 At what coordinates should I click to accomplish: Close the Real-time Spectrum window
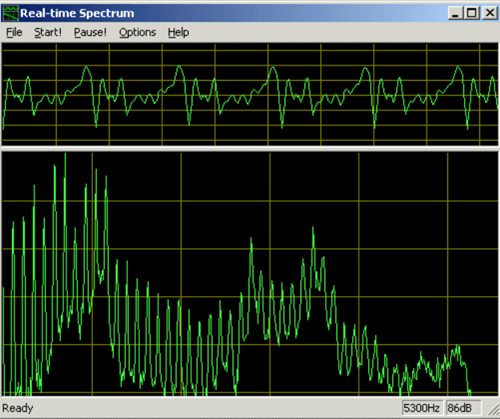[x=490, y=13]
